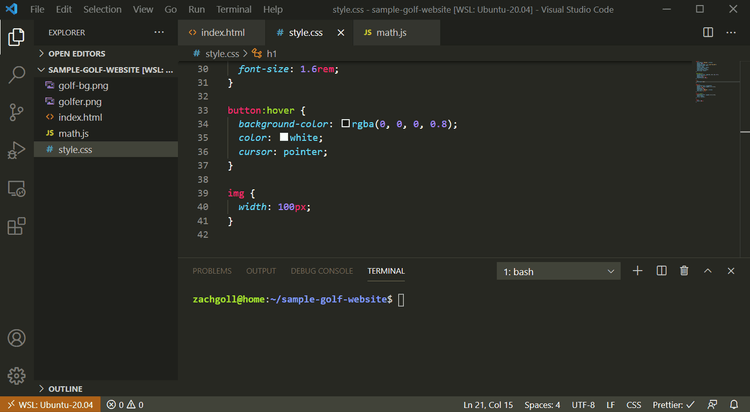Open the Extensions view
The image size is (750, 412).
(x=16, y=226)
